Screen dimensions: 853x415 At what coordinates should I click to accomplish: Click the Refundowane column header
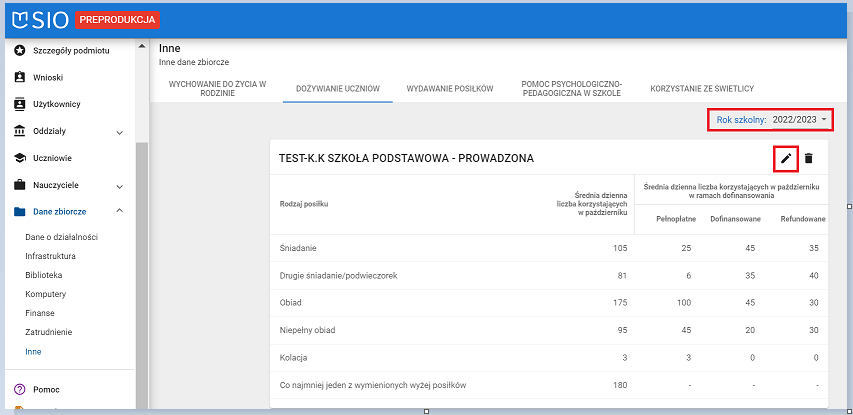(803, 219)
